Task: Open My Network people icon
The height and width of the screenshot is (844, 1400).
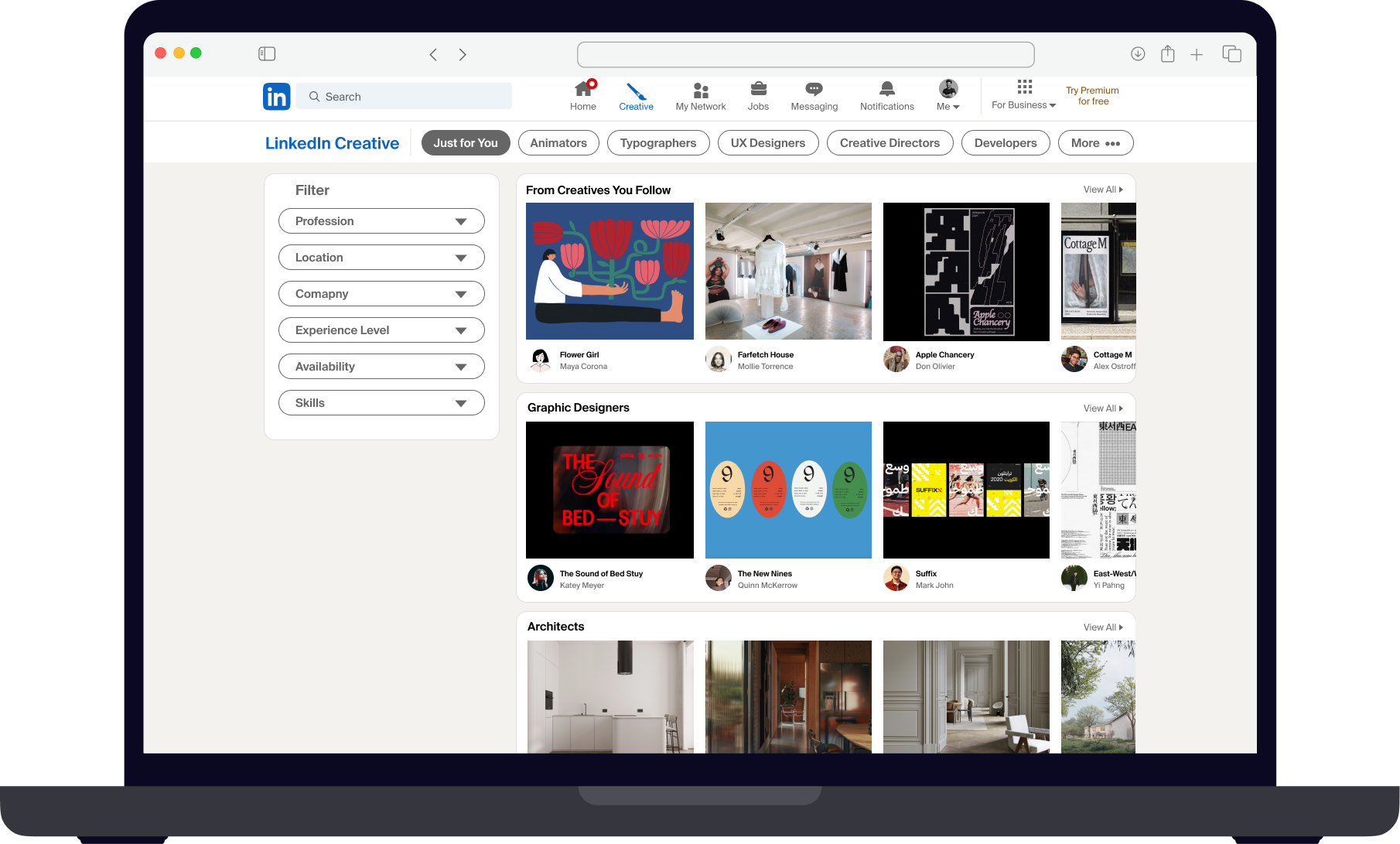Action: [701, 91]
